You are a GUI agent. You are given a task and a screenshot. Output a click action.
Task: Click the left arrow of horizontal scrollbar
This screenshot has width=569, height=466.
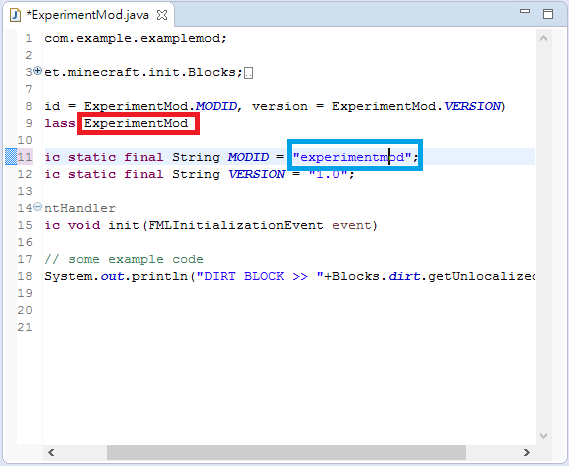point(51,452)
